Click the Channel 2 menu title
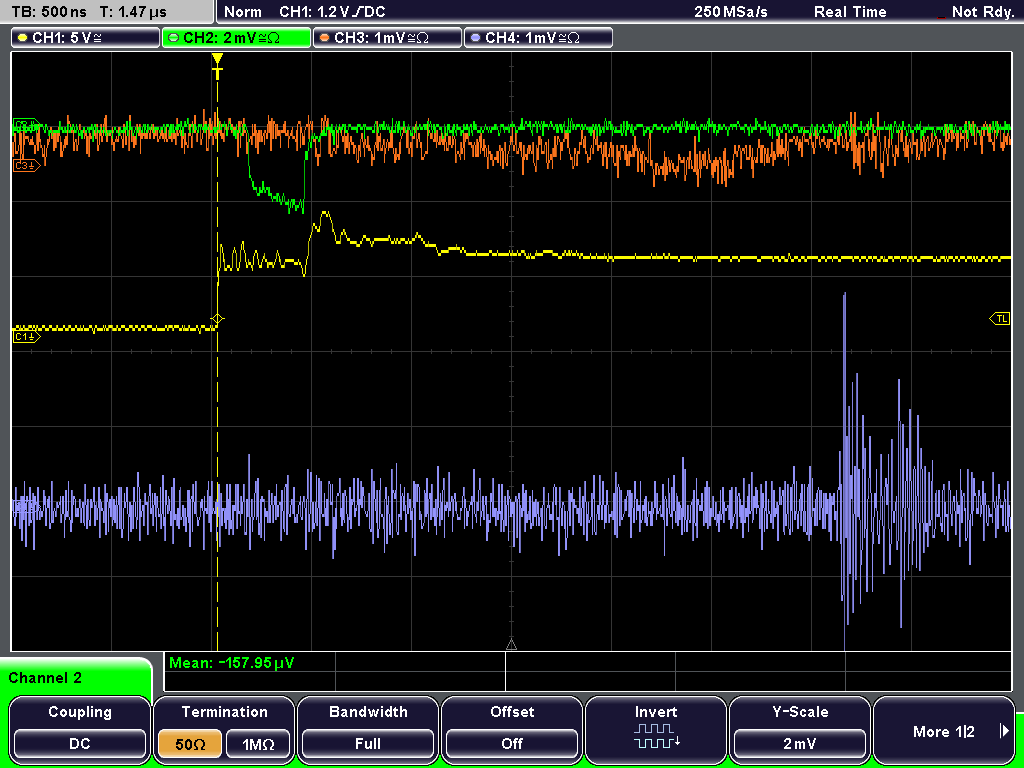 (45, 678)
